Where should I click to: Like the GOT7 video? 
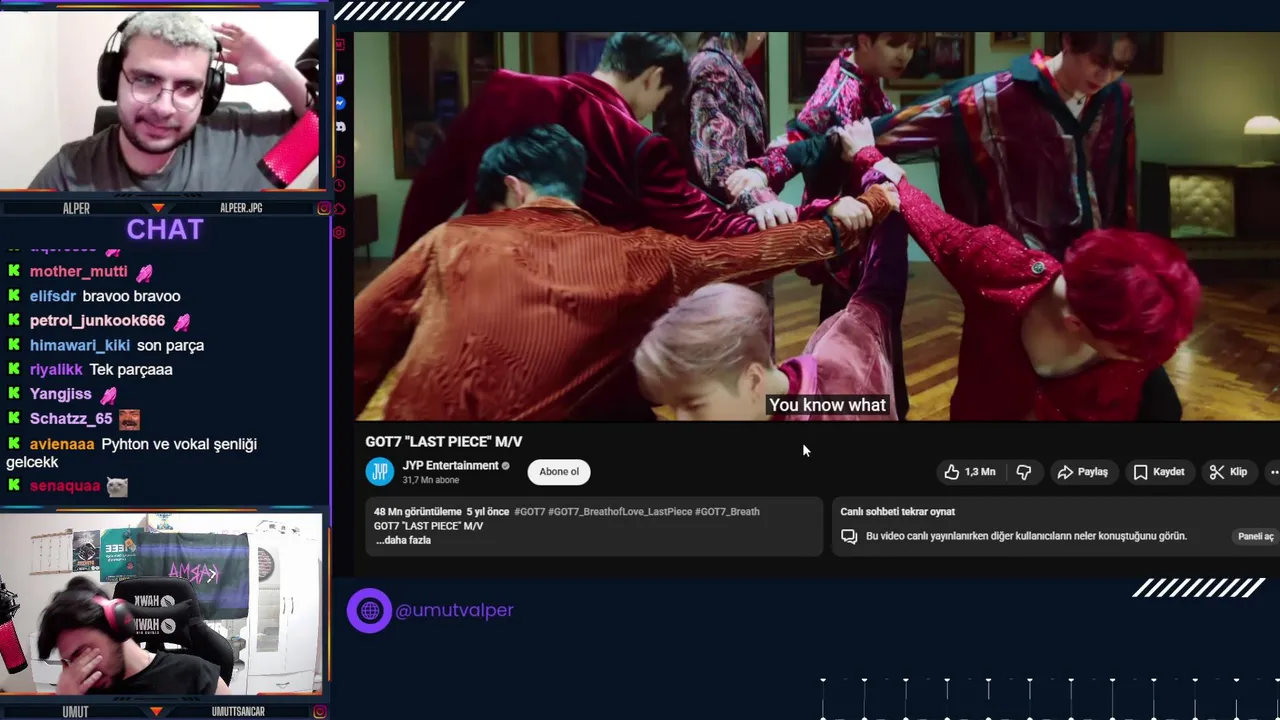[969, 472]
